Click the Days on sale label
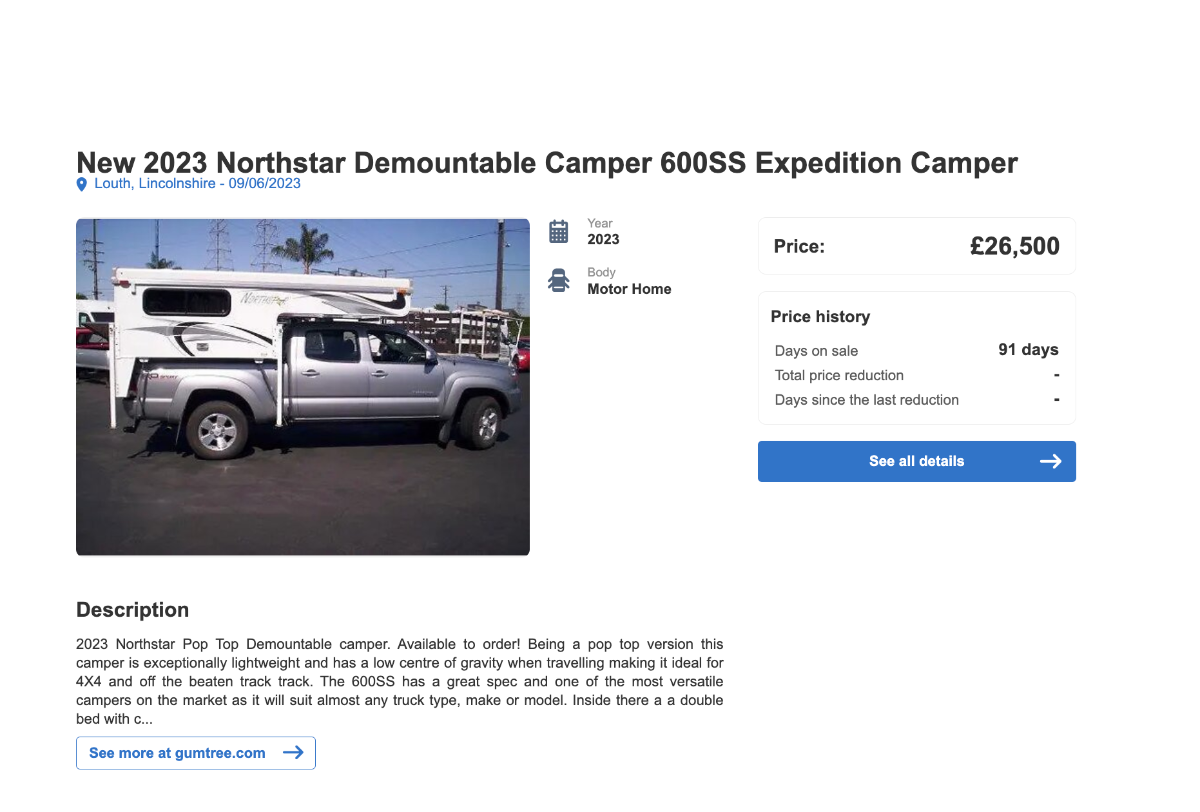This screenshot has height=812, width=1200. (x=816, y=351)
